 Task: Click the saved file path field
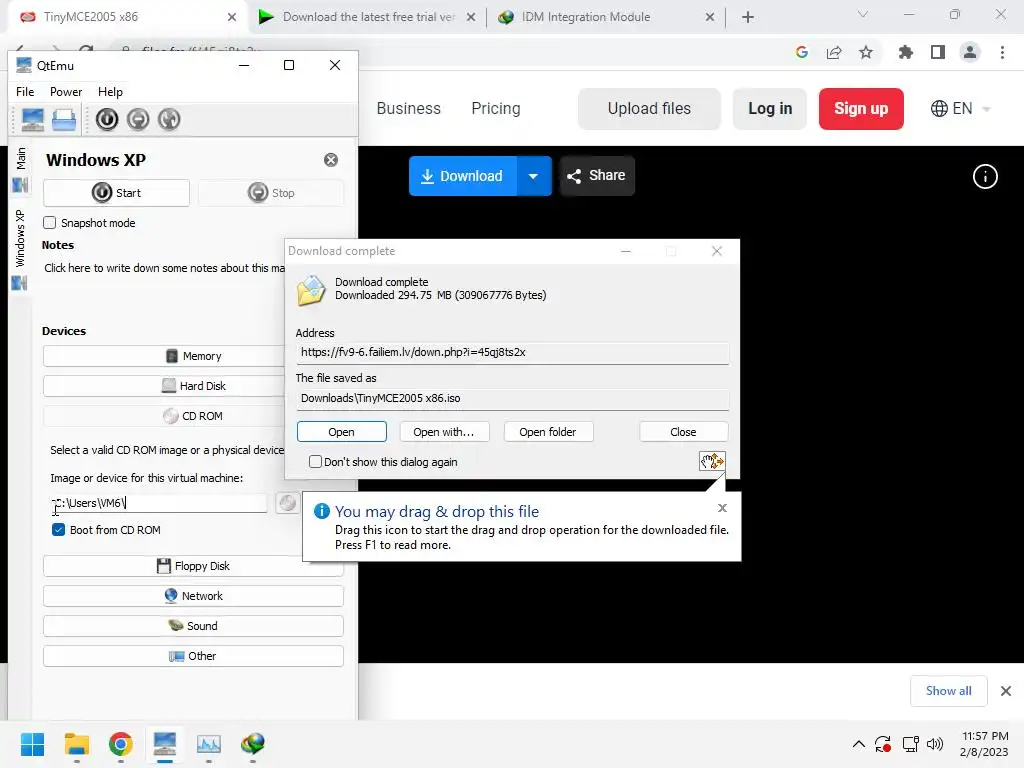[513, 398]
